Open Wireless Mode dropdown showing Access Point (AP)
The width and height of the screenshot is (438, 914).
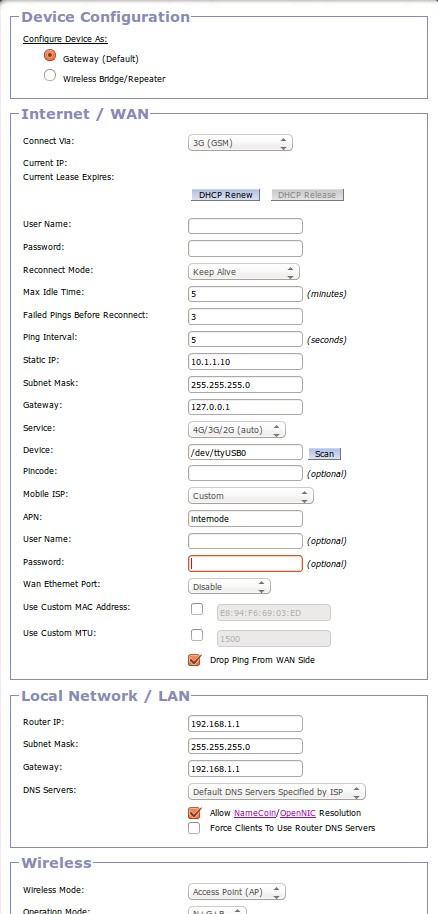click(237, 892)
